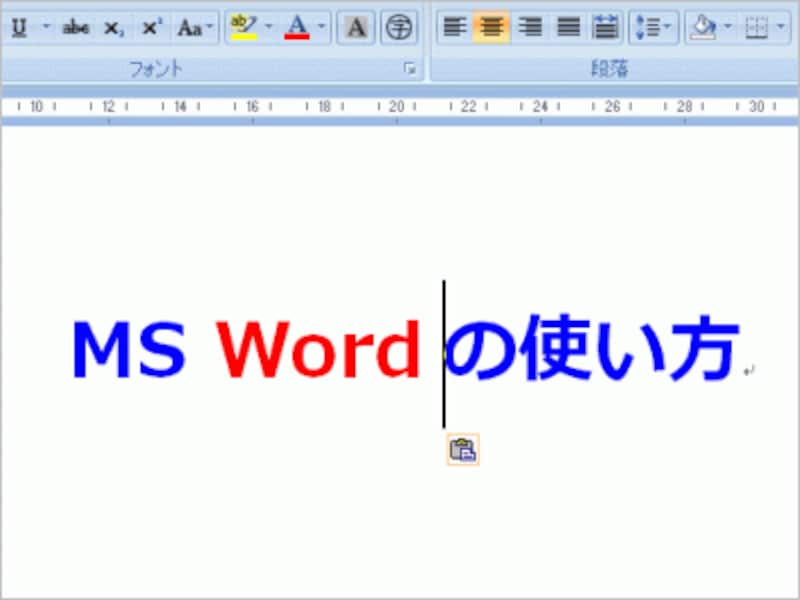Open shading color dropdown arrow
The height and width of the screenshot is (600, 800).
pos(729,27)
